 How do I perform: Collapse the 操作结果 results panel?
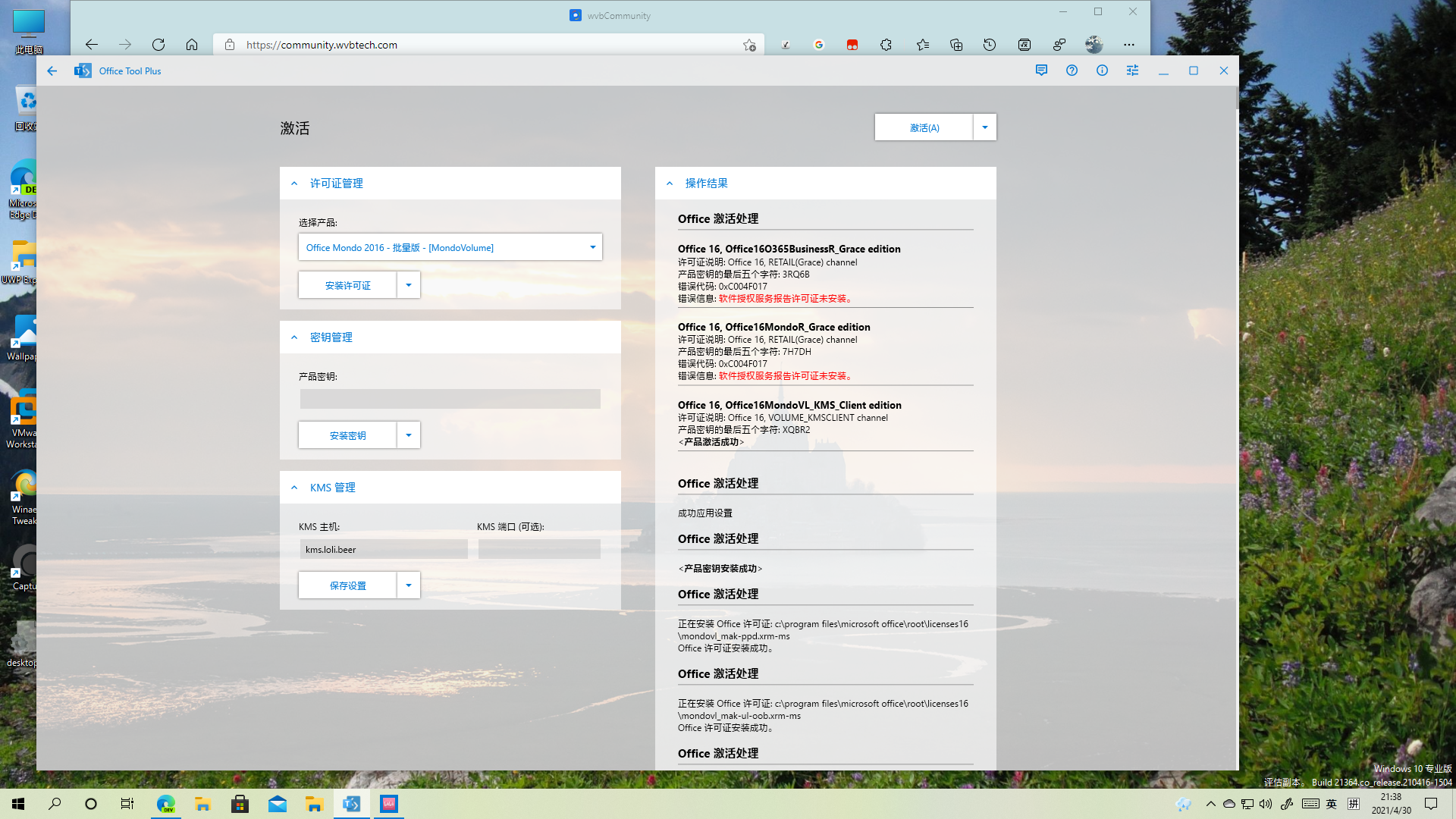coord(670,184)
